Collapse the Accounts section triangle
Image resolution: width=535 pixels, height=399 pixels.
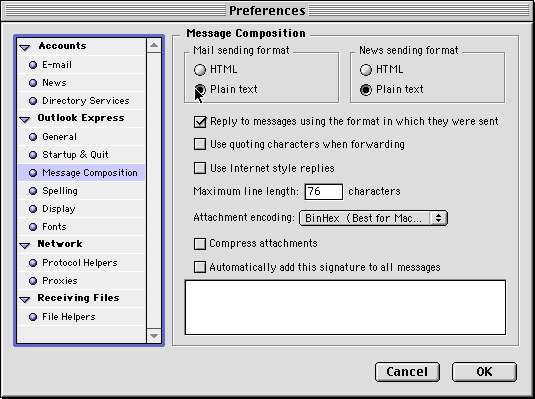tap(25, 47)
